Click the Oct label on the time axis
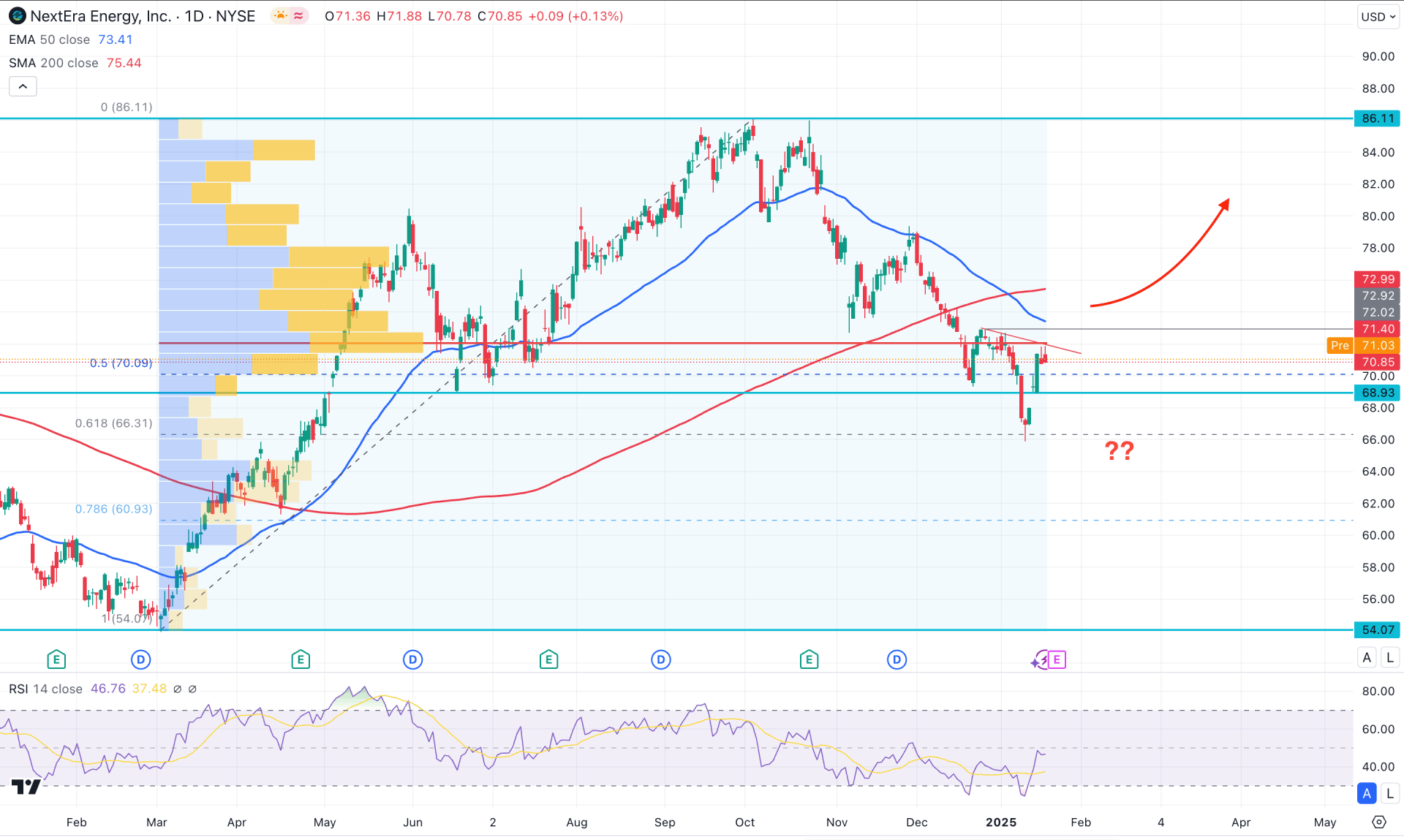Image resolution: width=1404 pixels, height=840 pixels. [x=744, y=822]
